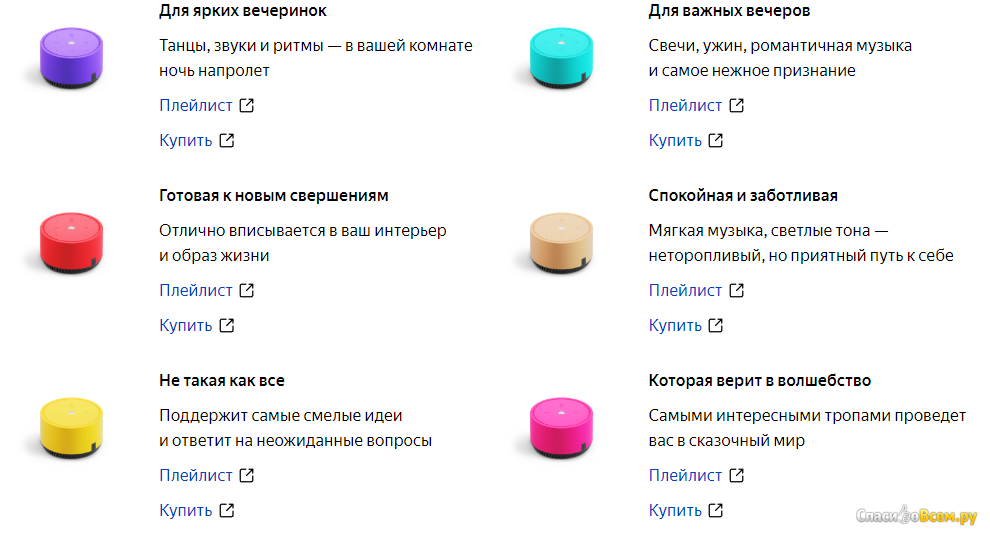The height and width of the screenshot is (536, 990).
Task: Select the turquoise speaker image
Action: tap(561, 57)
